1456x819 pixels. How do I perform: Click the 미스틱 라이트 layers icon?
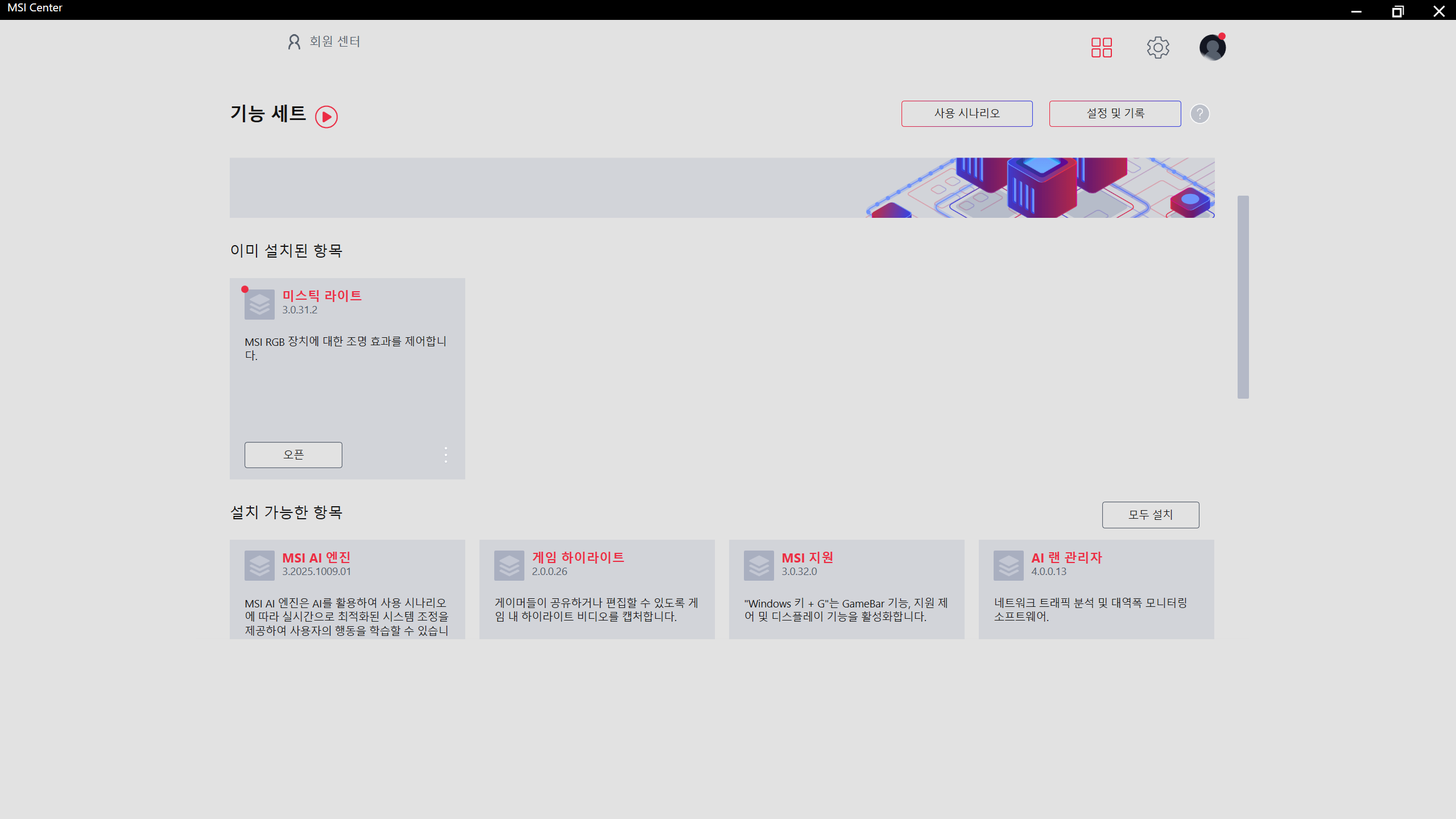coord(259,304)
